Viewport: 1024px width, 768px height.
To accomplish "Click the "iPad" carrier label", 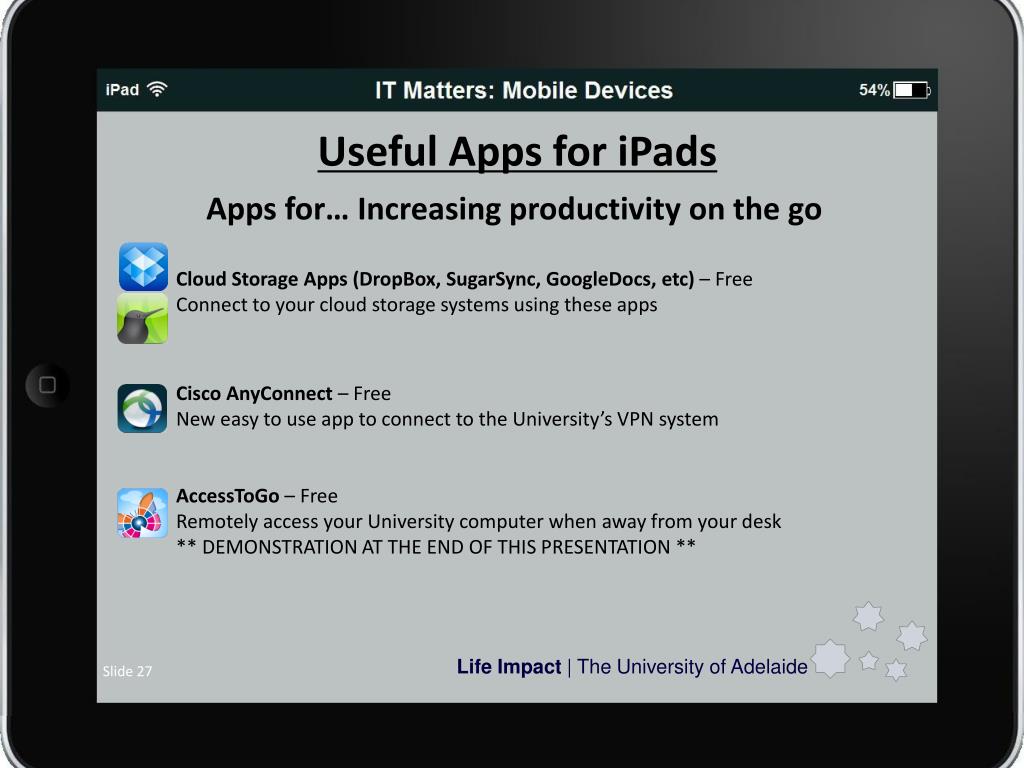I will tap(122, 89).
